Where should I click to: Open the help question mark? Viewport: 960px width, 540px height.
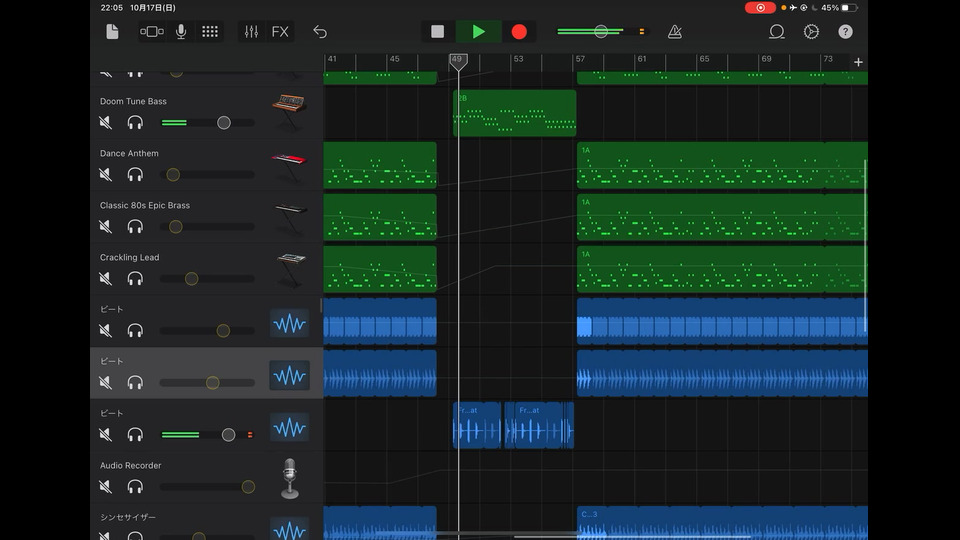coord(846,32)
